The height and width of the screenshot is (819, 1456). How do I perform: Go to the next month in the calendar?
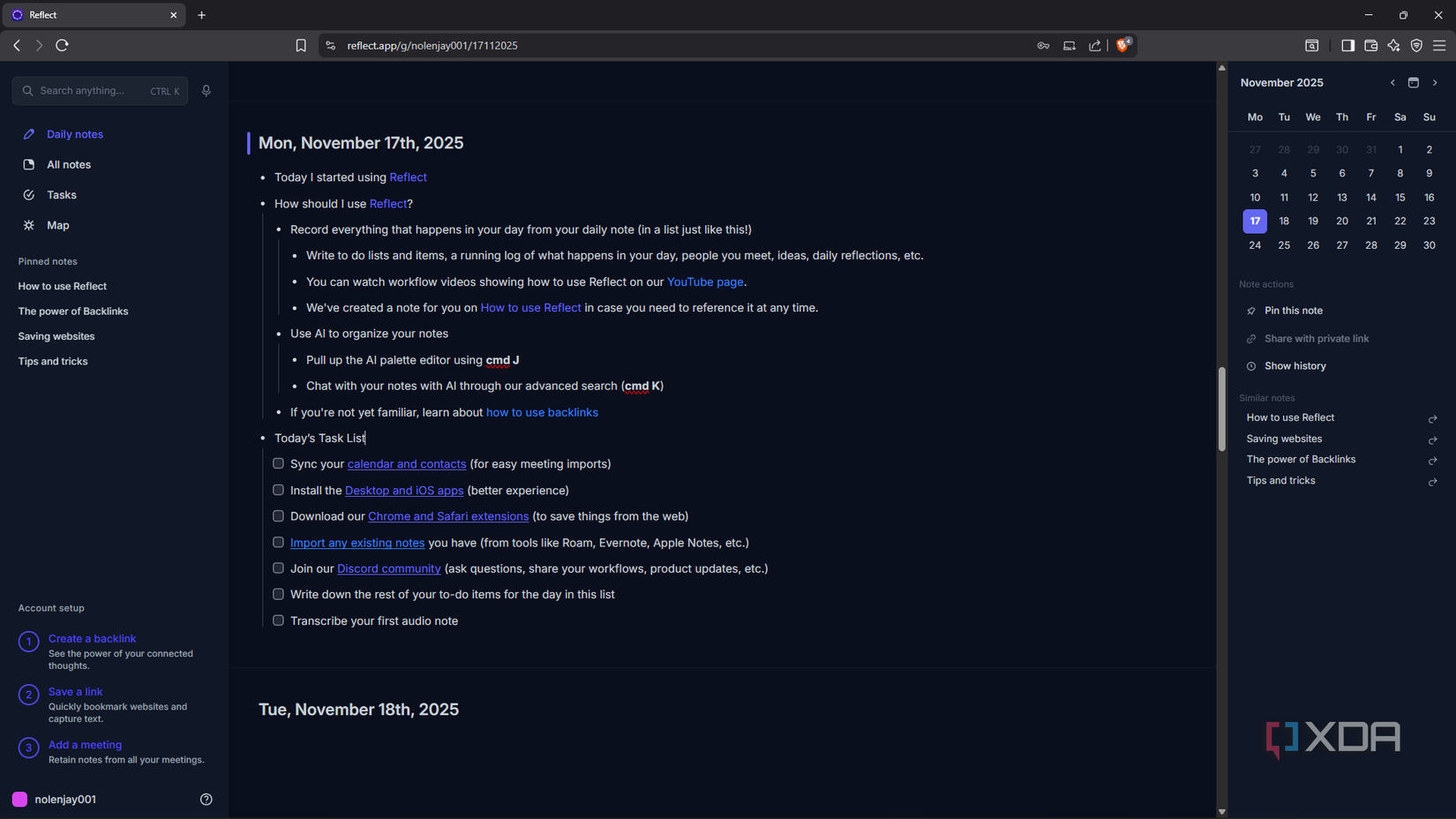pos(1436,82)
